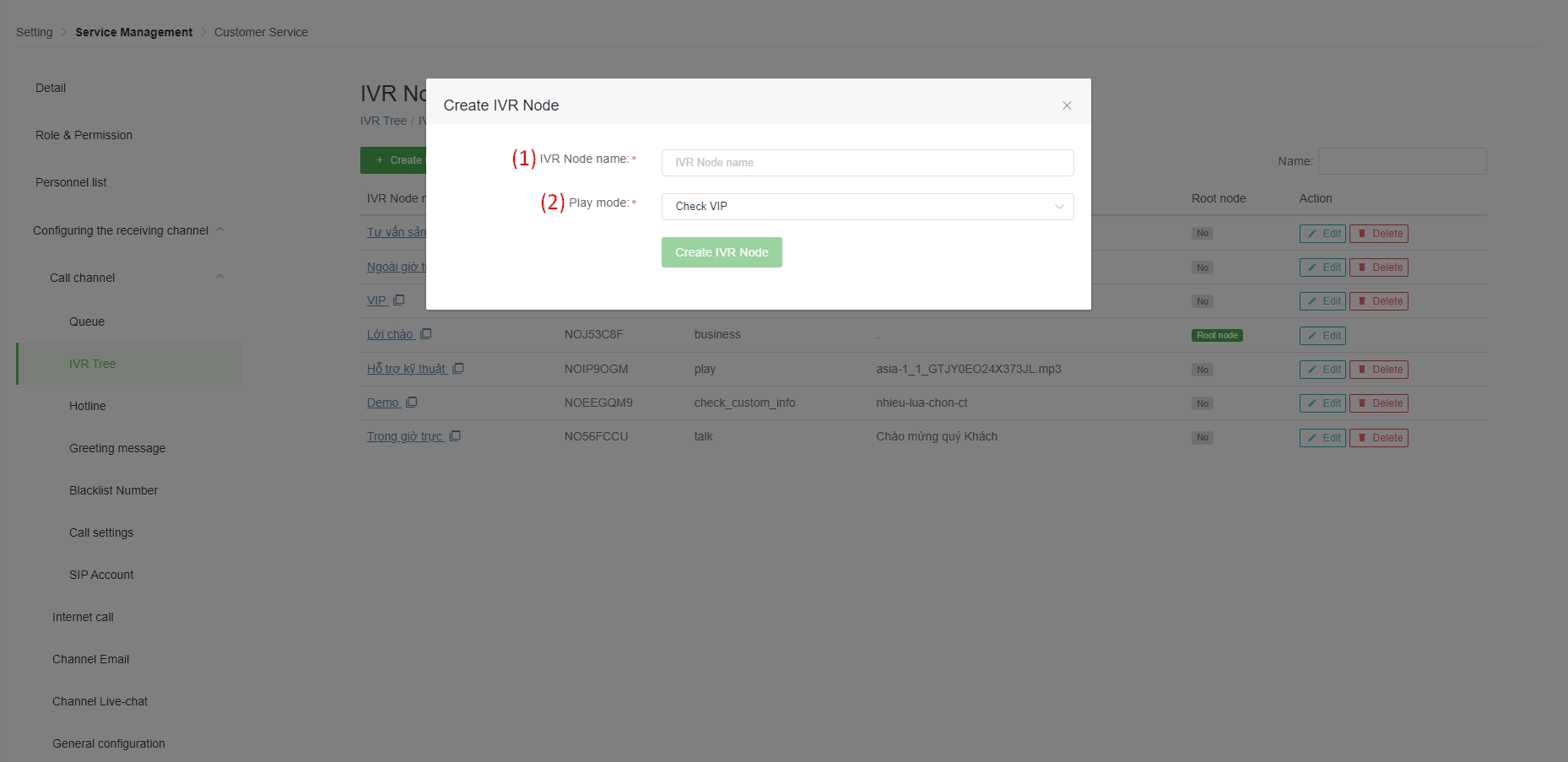The width and height of the screenshot is (1568, 762).
Task: Click the copy icon next to Demo
Action: point(412,403)
